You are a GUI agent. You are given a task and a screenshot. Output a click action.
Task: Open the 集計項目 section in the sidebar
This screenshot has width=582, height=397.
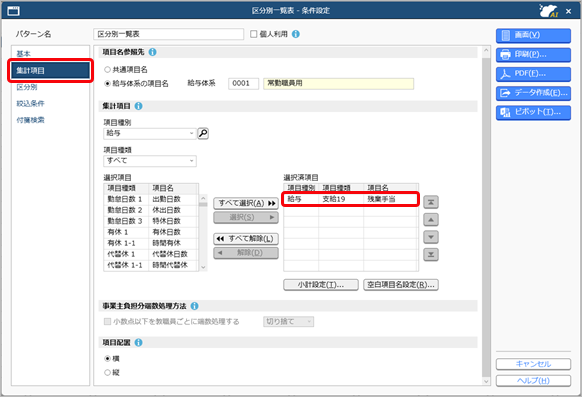(x=50, y=70)
